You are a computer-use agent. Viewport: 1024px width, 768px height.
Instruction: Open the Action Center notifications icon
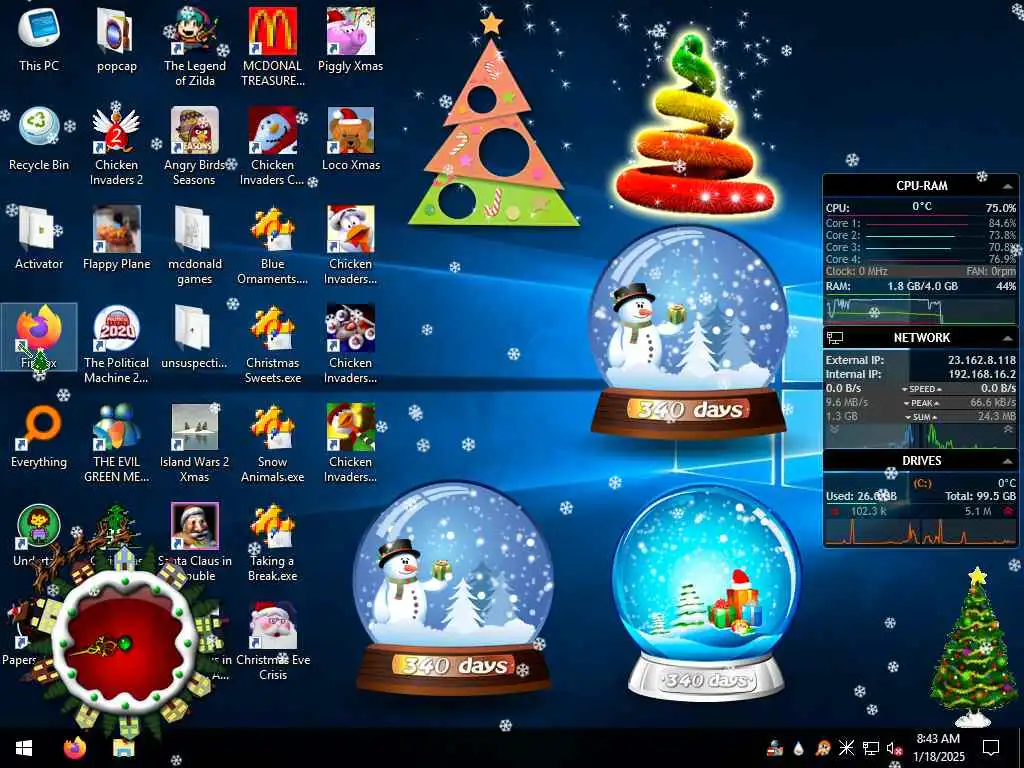click(x=991, y=748)
